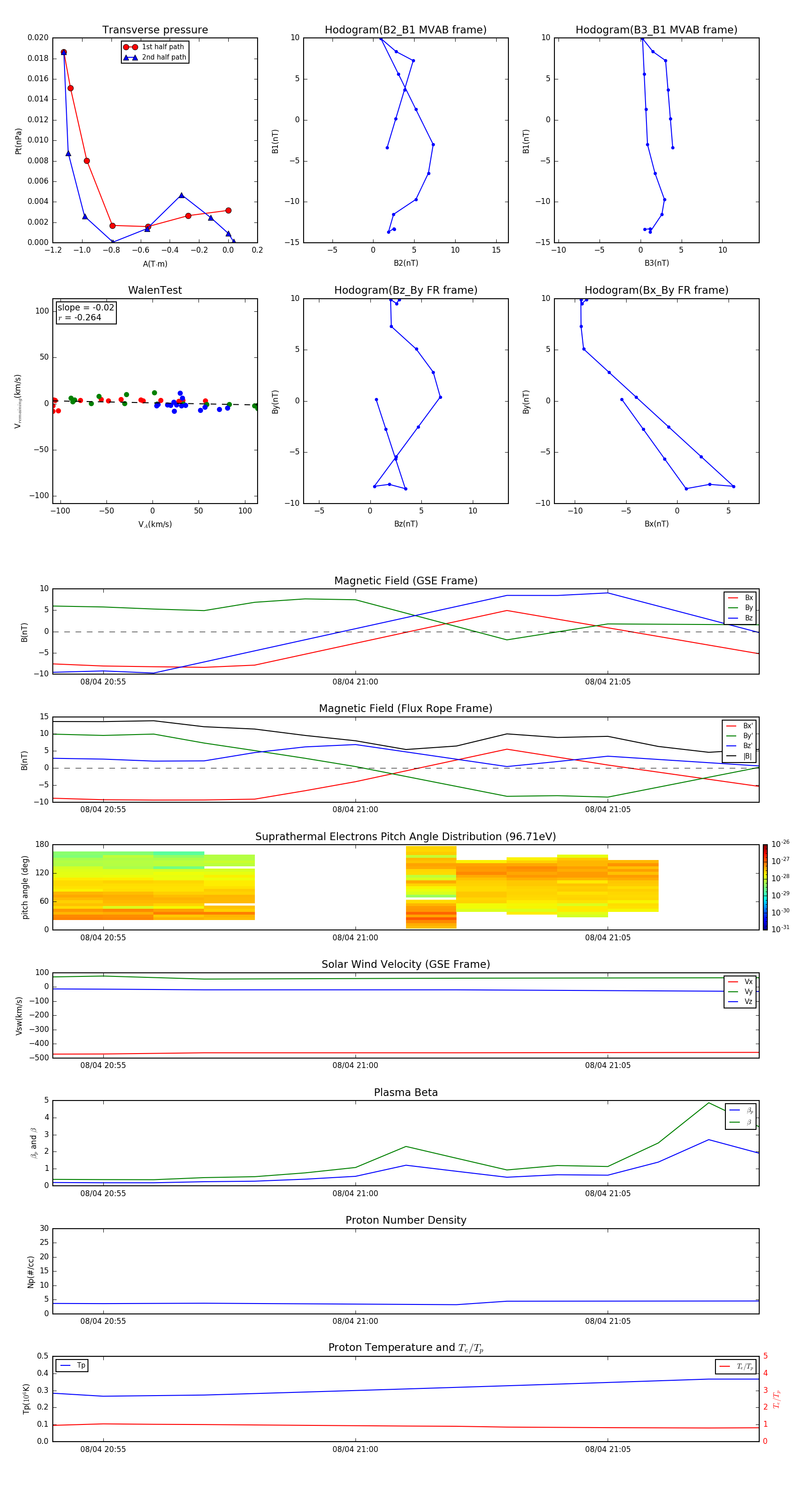Click the pitch angle colorbar scale
Image resolution: width=812 pixels, height=1489 pixels.
[x=765, y=887]
